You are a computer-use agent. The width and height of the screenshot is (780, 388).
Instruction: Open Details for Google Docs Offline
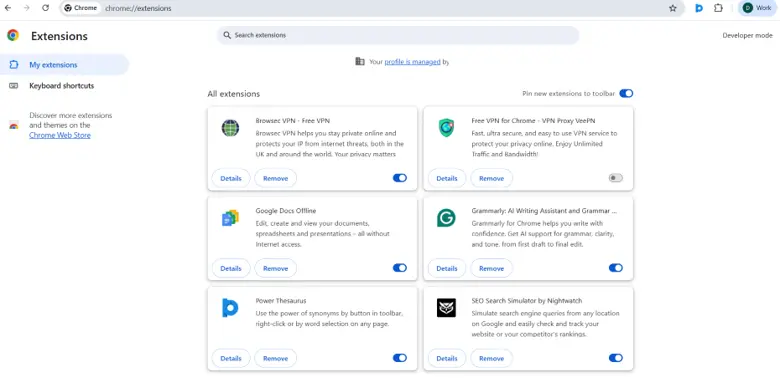[231, 268]
